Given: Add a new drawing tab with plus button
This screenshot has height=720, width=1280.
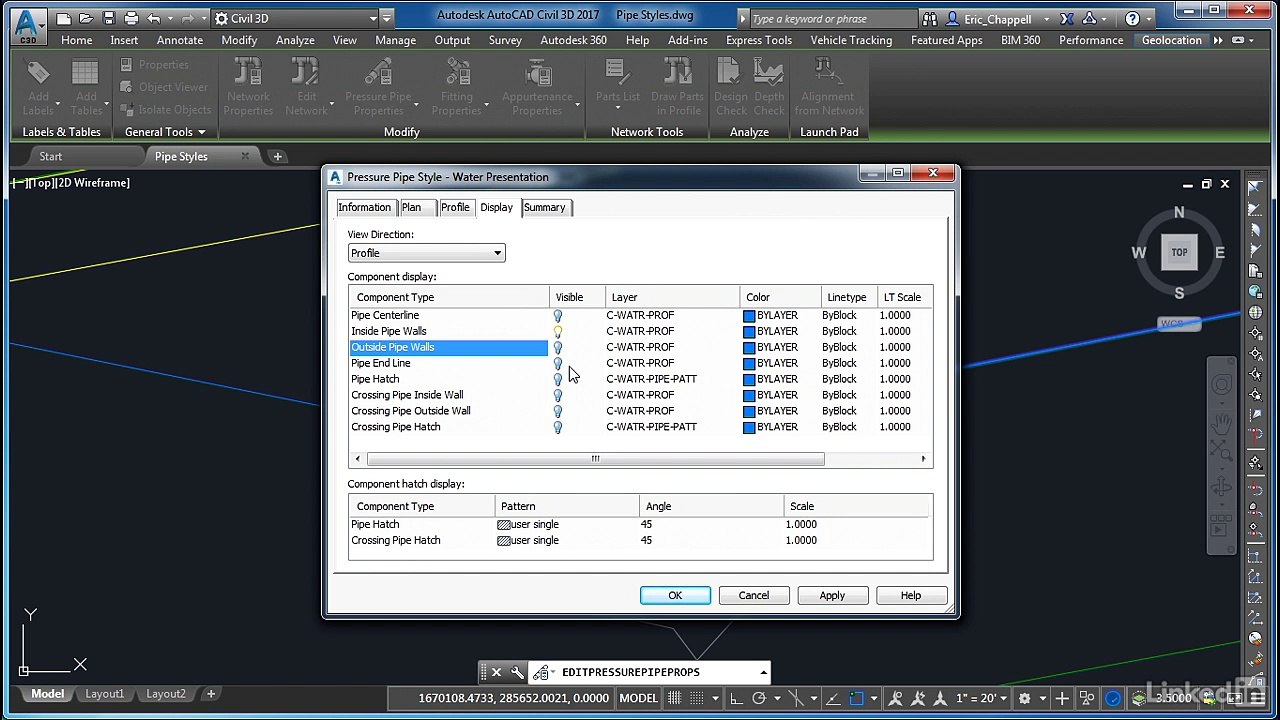Looking at the screenshot, I should point(278,156).
